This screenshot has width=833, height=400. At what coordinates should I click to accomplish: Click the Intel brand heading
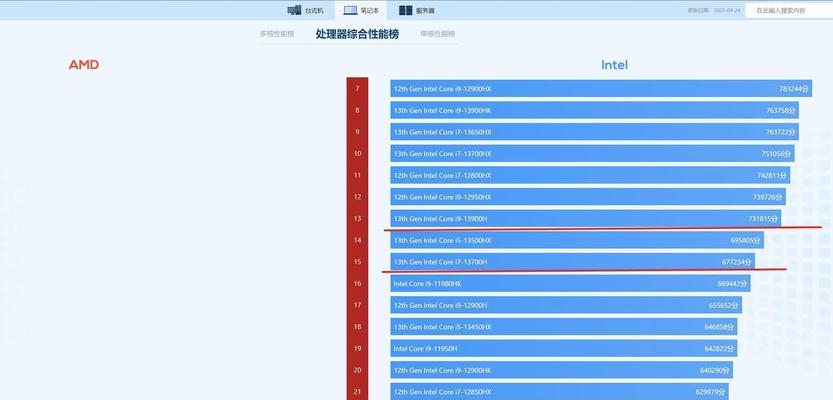coord(615,65)
